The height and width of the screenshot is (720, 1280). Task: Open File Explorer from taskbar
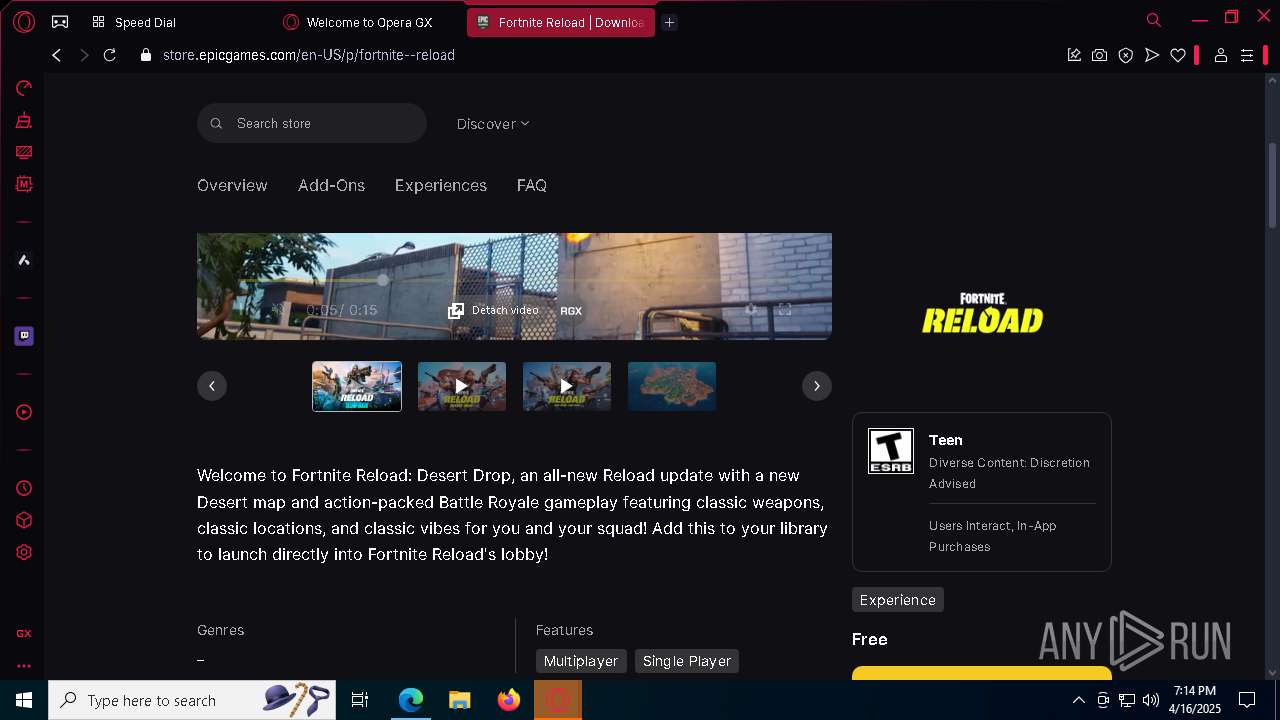460,700
